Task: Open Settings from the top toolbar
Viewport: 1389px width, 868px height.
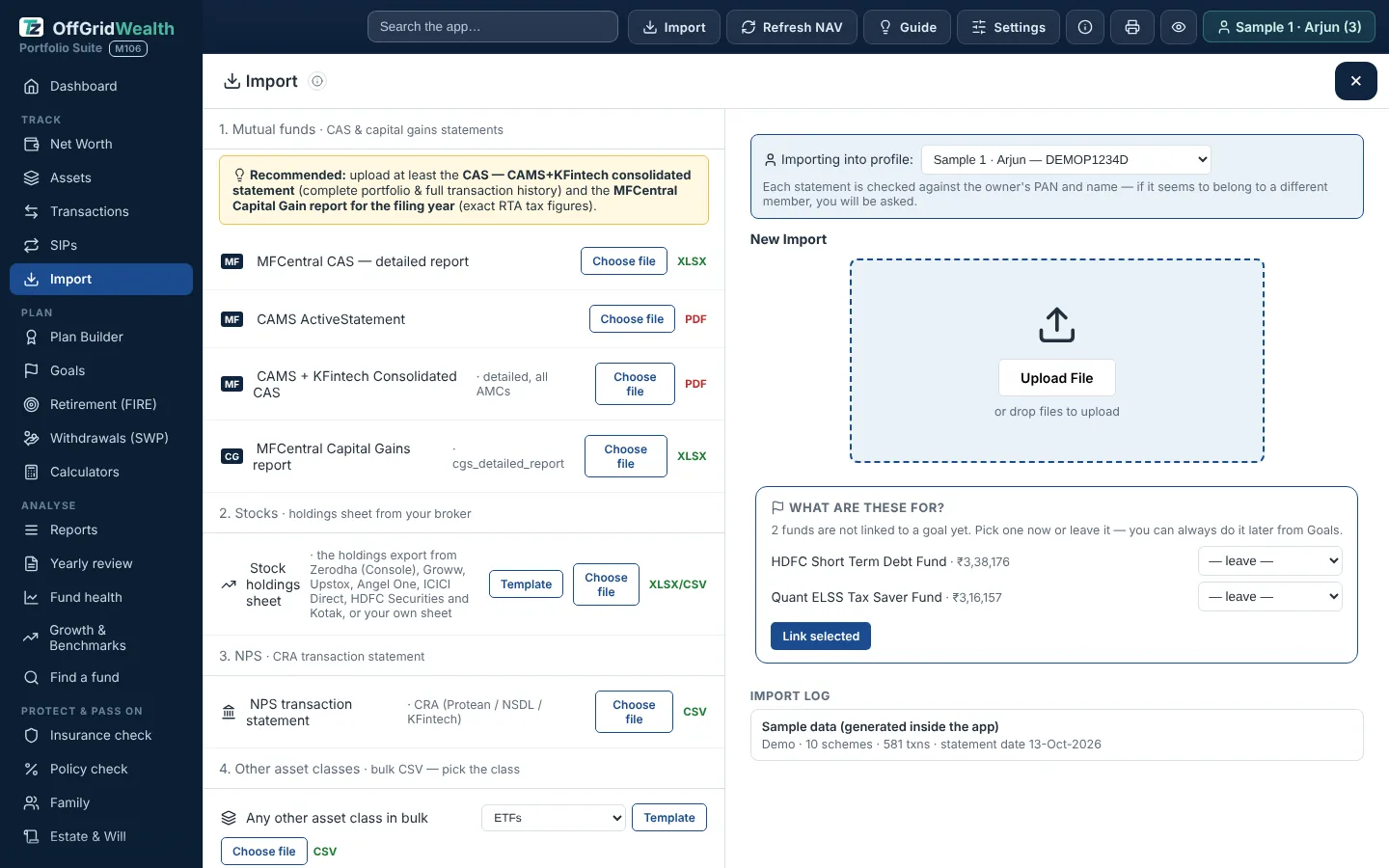Action: [x=1008, y=27]
